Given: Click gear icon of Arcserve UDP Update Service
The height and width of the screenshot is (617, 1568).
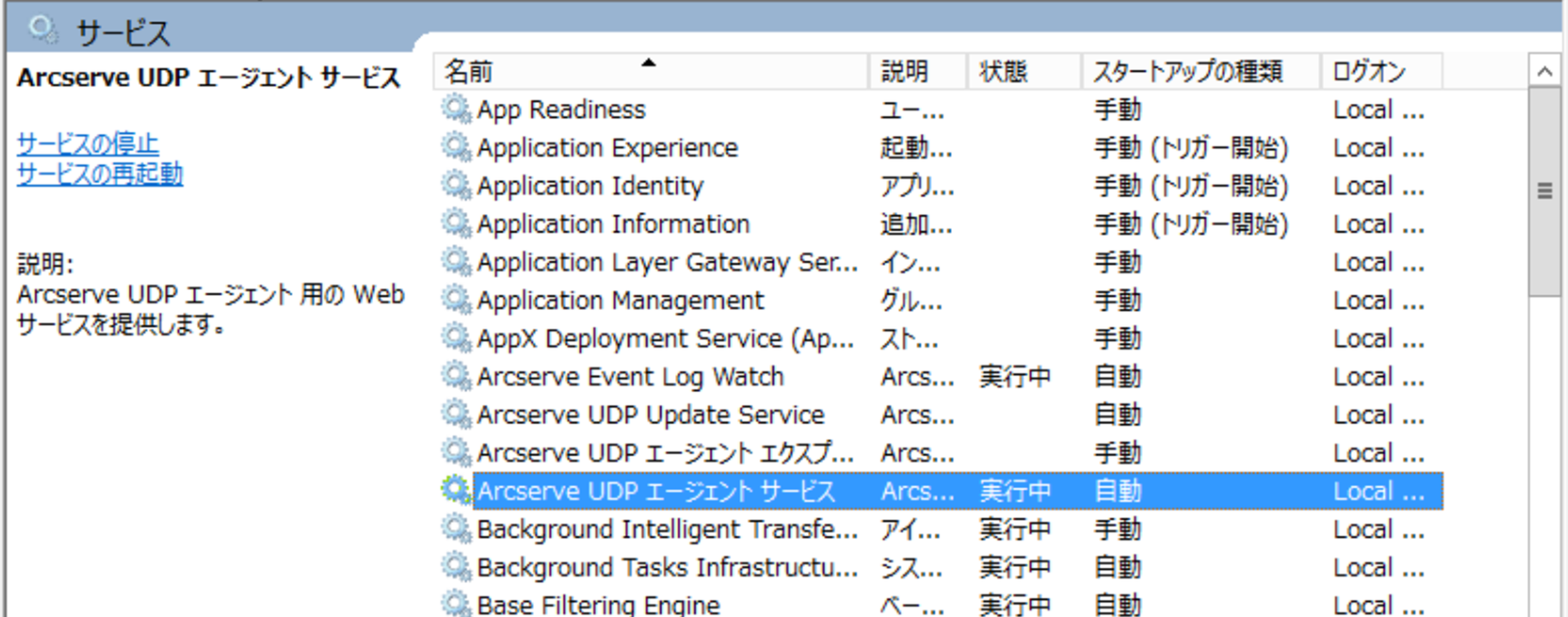Looking at the screenshot, I should point(456,414).
